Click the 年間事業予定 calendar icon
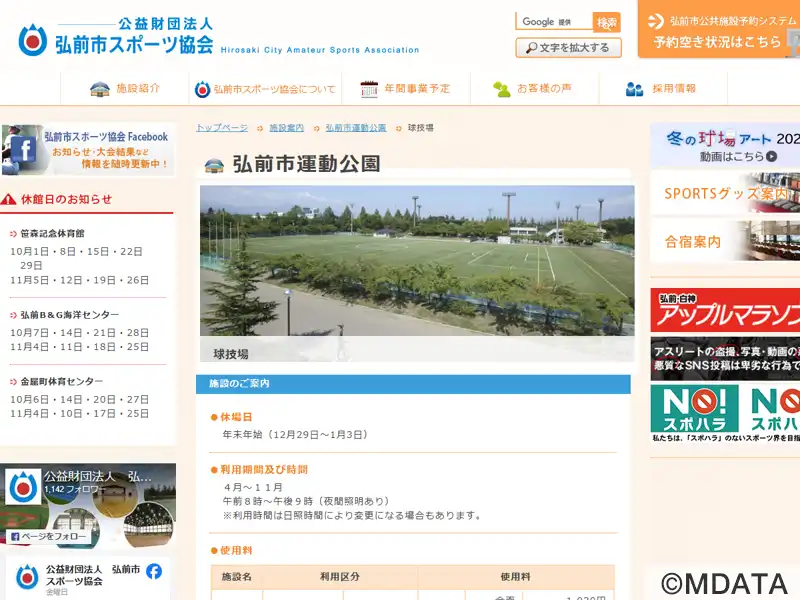The image size is (800, 600). point(369,89)
